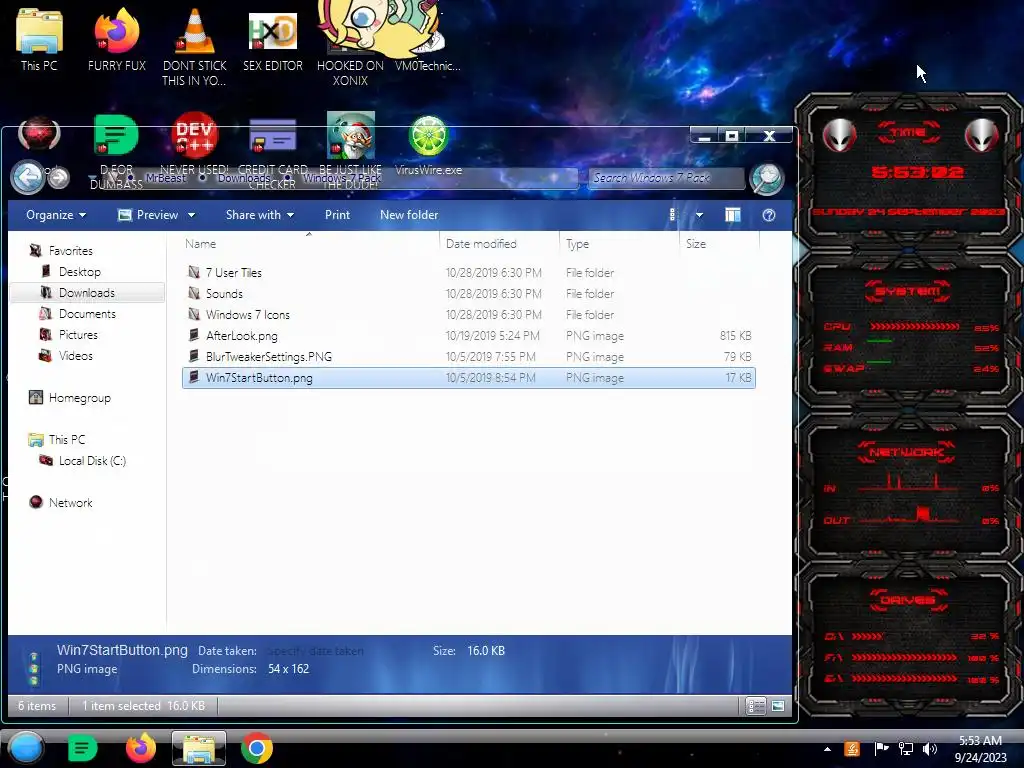Viewport: 1024px width, 768px height.
Task: Select Downloads in the navigation pane
Action: [x=87, y=293]
